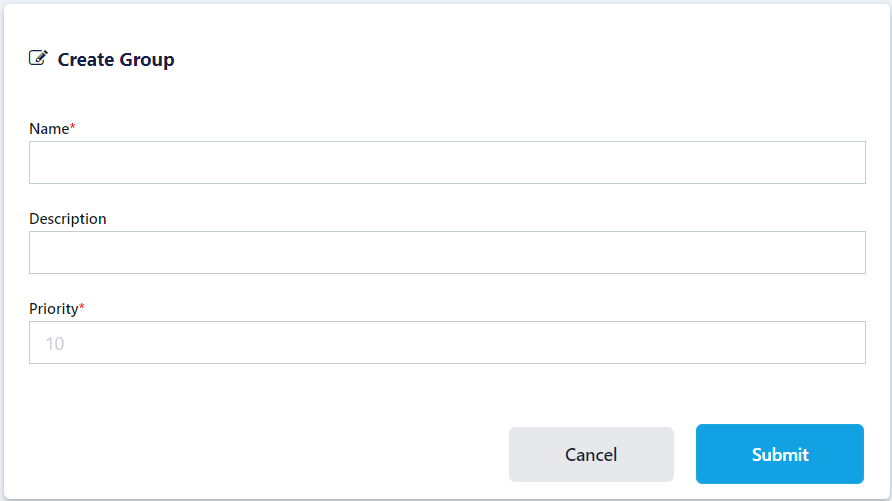Focus the Name text field

coord(447,162)
